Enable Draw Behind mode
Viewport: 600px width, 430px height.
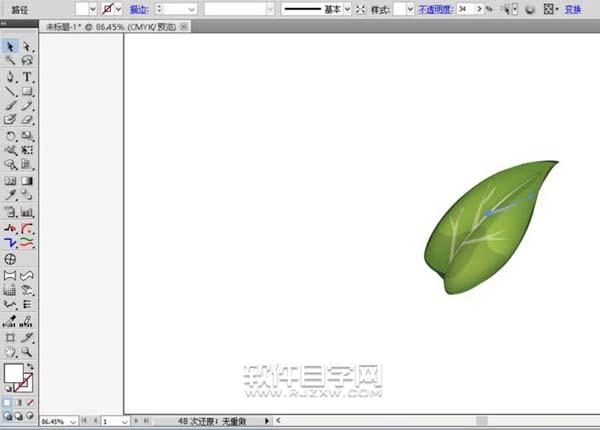(18, 415)
